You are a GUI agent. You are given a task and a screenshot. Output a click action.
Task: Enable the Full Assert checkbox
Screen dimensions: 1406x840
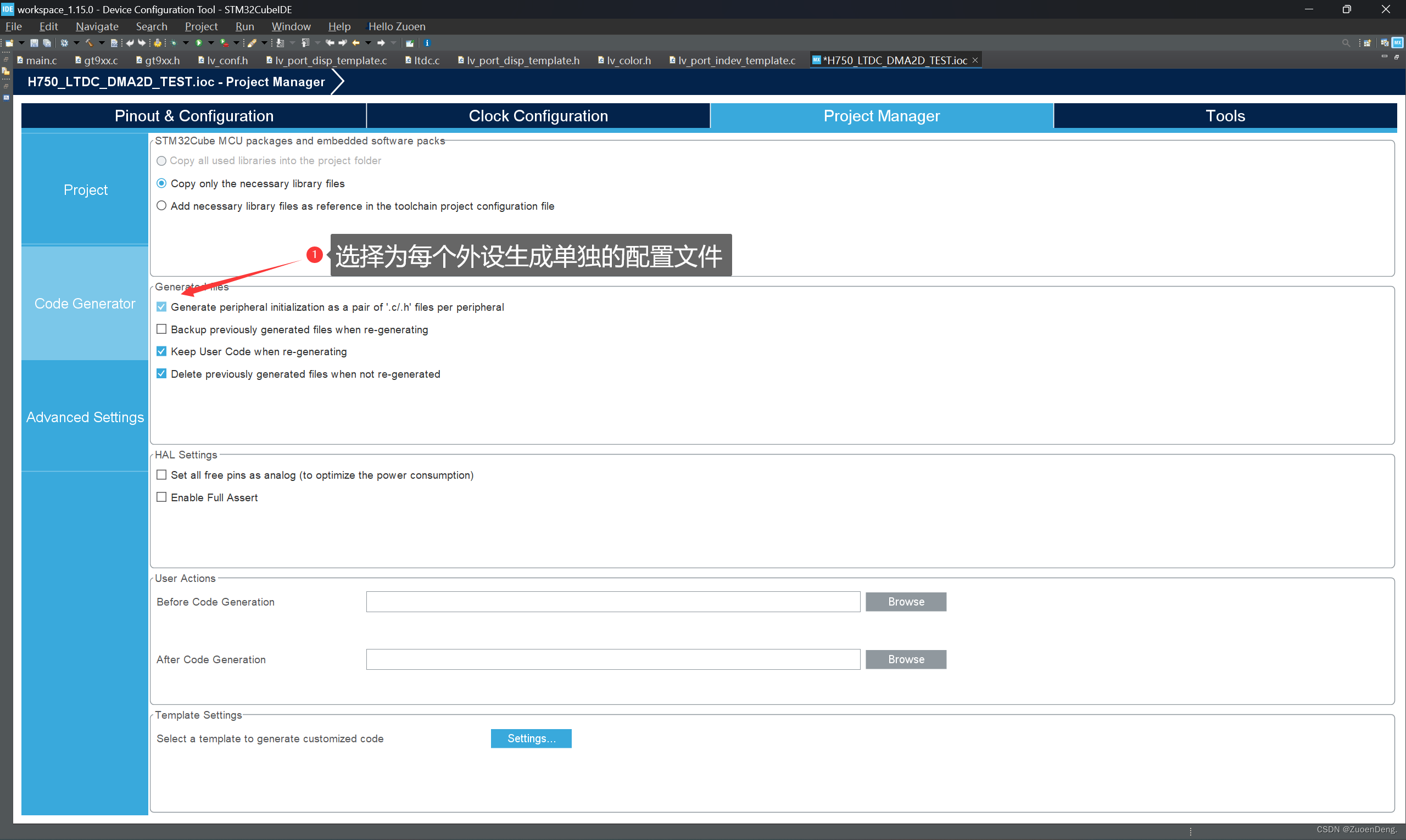click(161, 497)
